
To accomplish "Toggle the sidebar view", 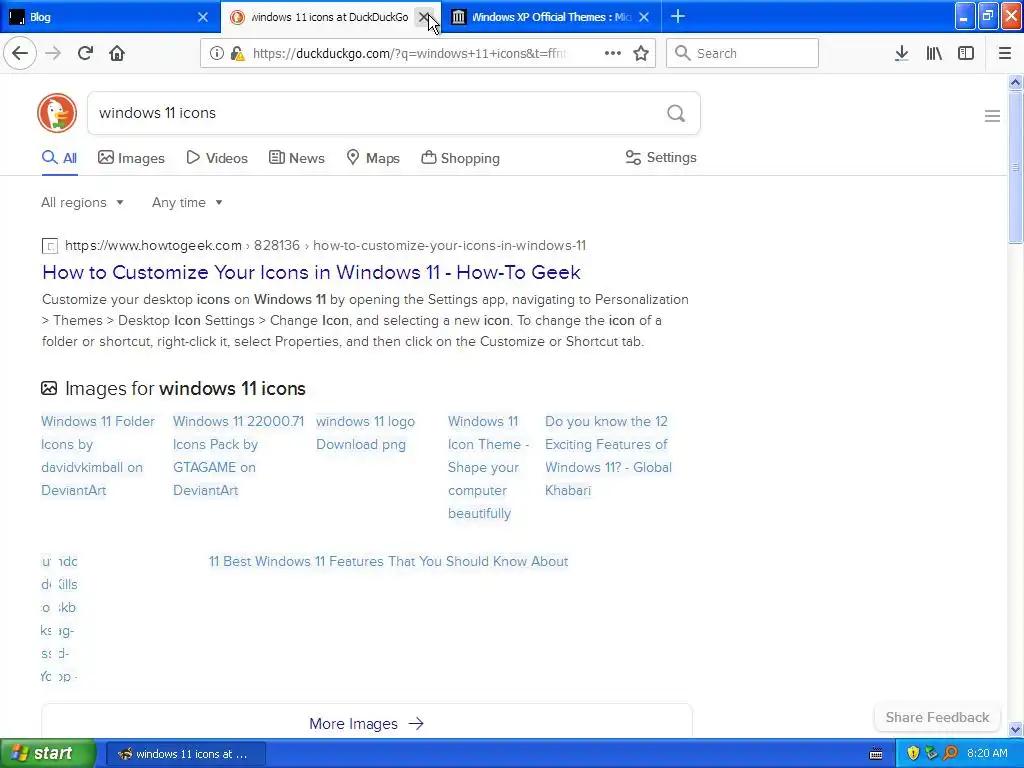I will coord(966,53).
